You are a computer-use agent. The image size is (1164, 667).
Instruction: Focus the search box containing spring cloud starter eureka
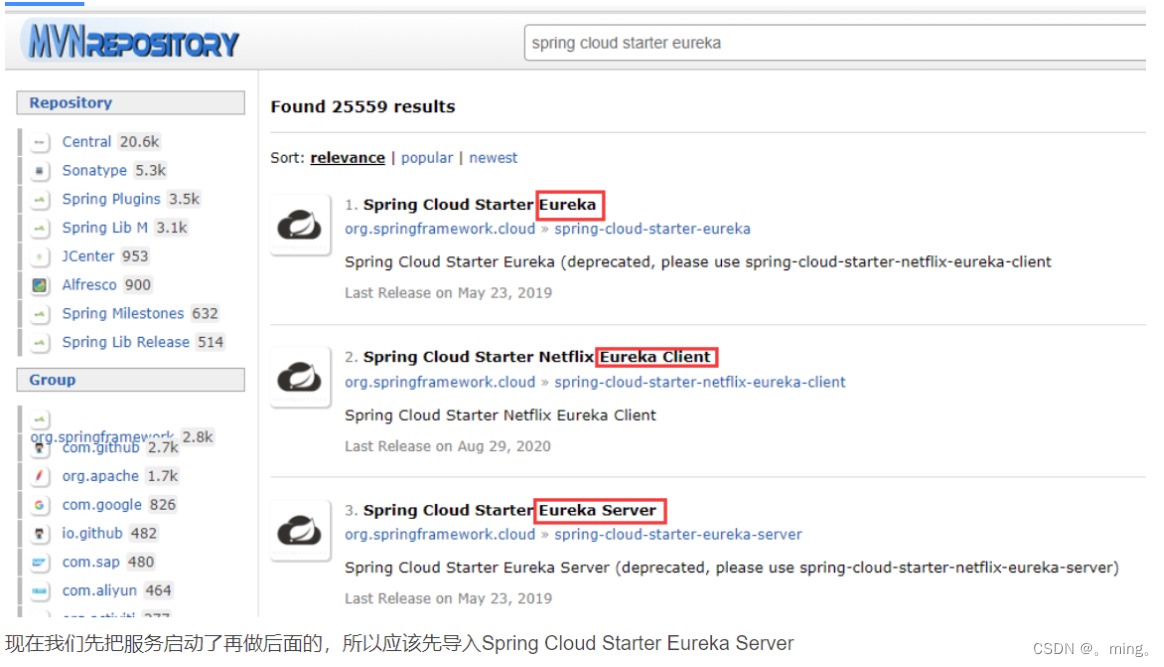point(835,43)
